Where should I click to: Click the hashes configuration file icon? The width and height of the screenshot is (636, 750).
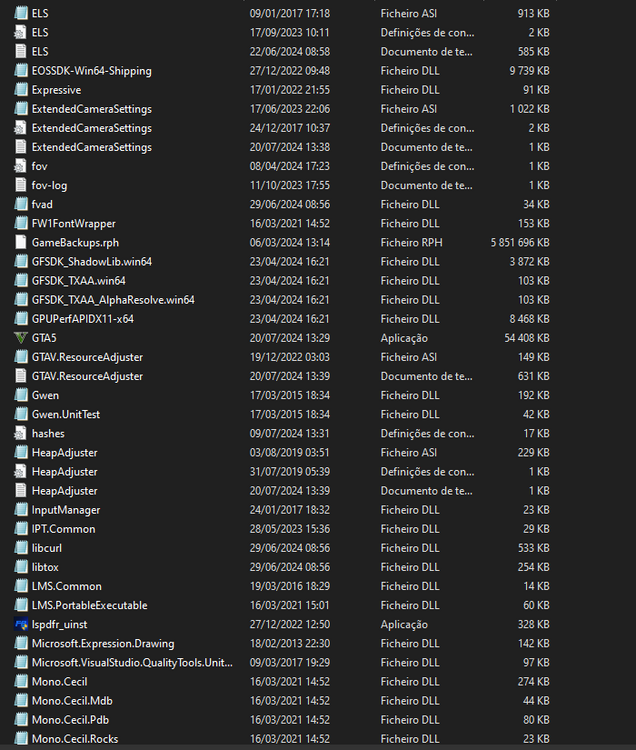[x=21, y=433]
